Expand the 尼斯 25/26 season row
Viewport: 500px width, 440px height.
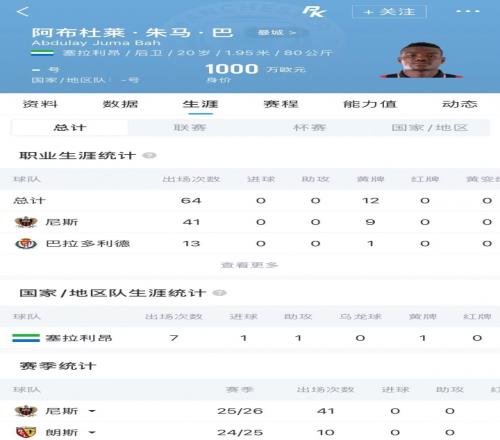coord(92,411)
